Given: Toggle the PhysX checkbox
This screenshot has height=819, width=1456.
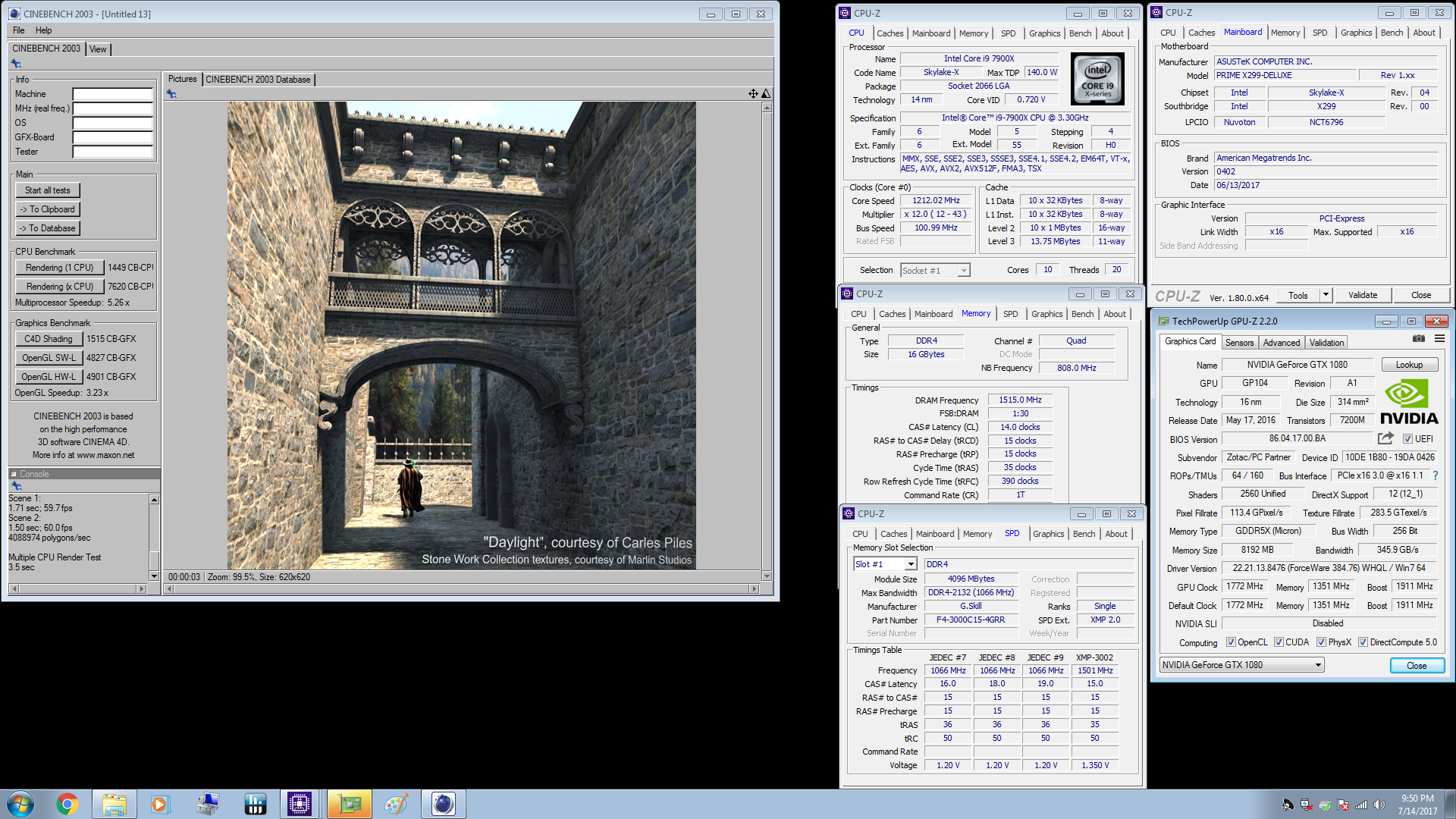Looking at the screenshot, I should coord(1321,642).
